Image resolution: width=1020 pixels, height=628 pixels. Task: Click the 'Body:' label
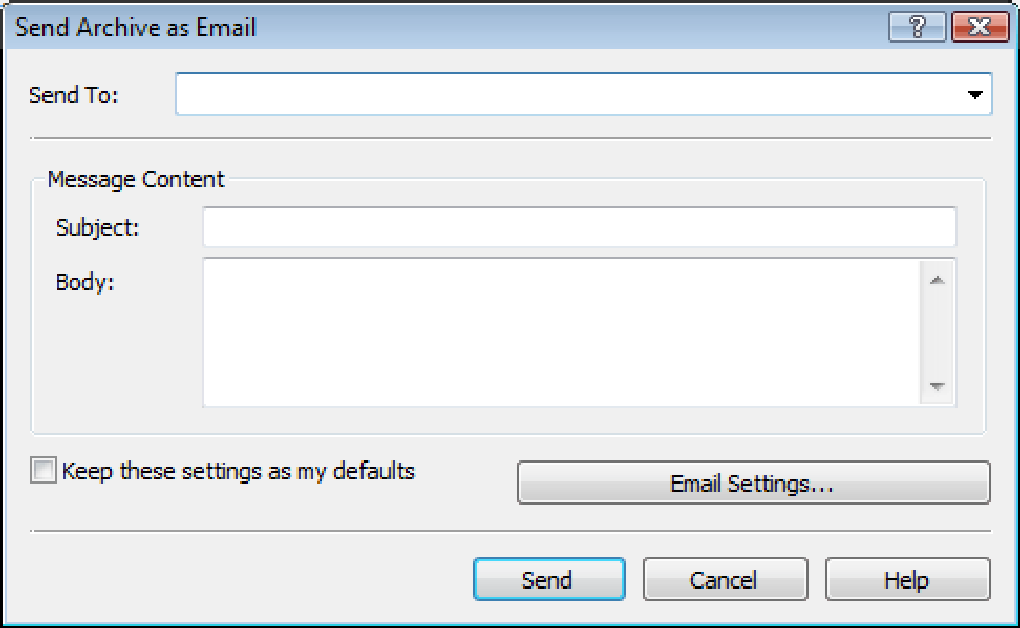86,282
